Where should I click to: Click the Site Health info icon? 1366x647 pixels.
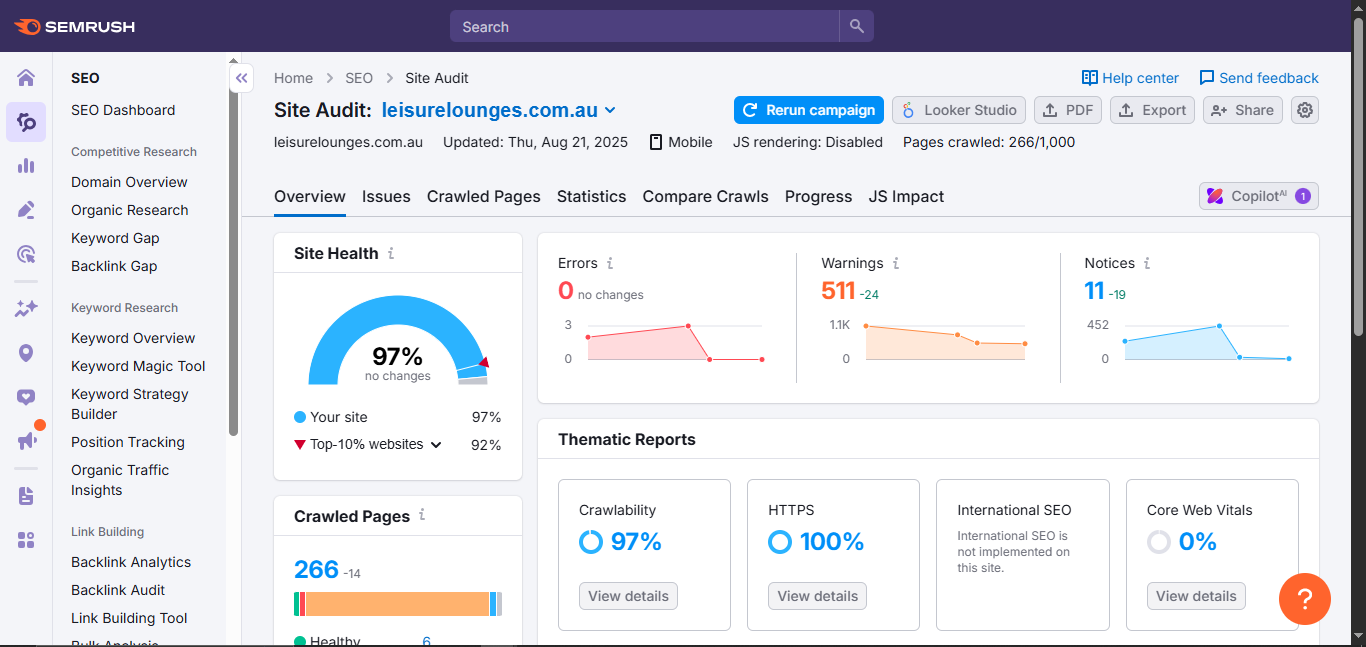pyautogui.click(x=391, y=253)
